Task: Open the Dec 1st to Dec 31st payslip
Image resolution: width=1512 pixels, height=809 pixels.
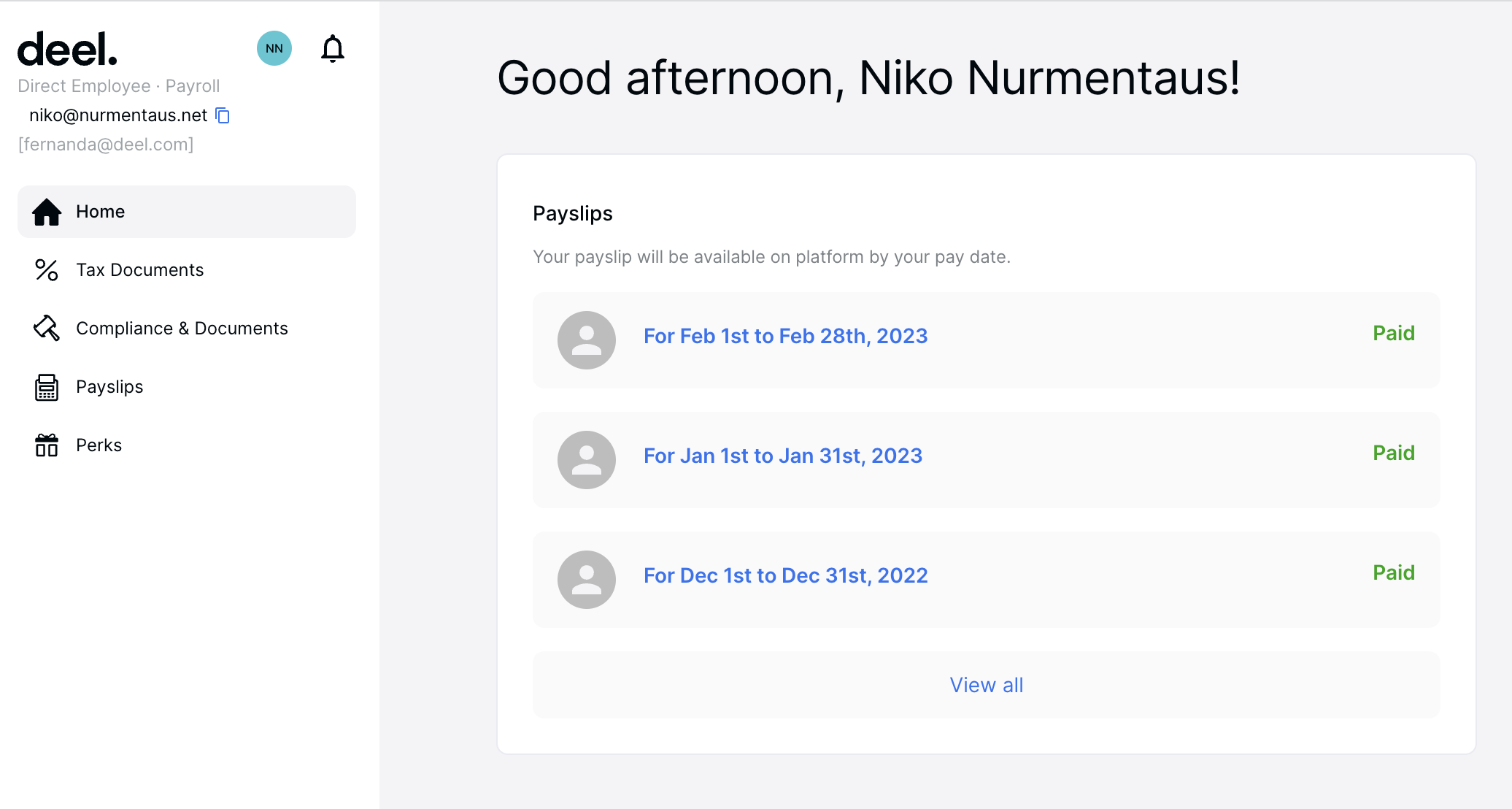Action: 785,575
